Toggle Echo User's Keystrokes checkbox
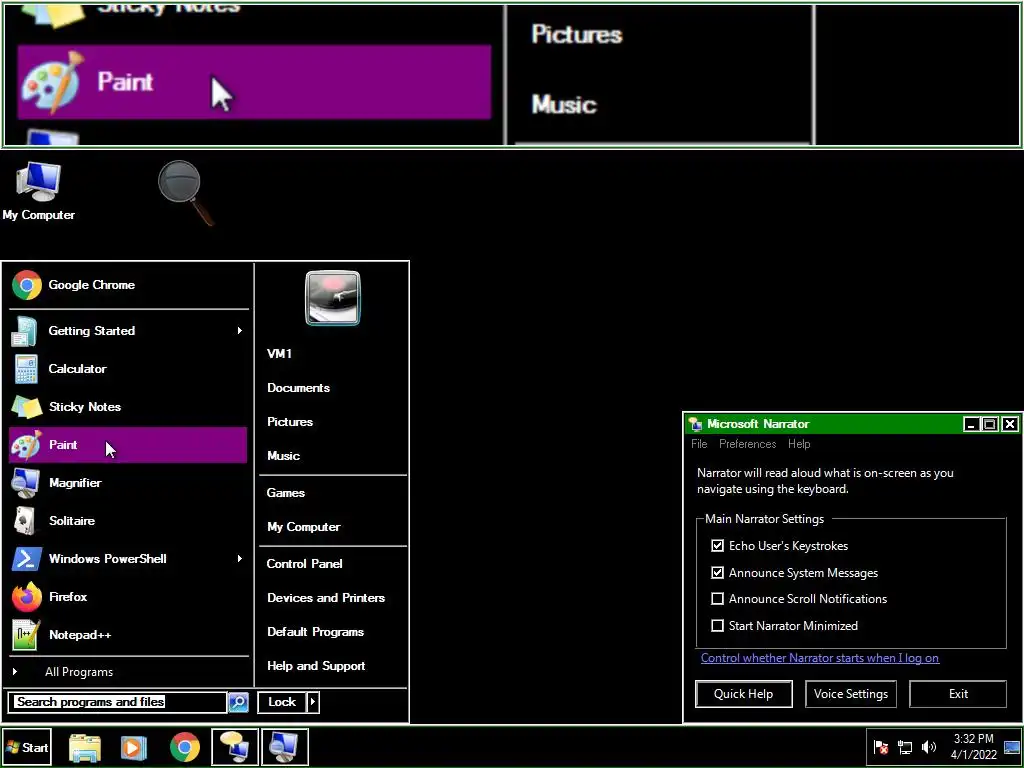 tap(718, 545)
